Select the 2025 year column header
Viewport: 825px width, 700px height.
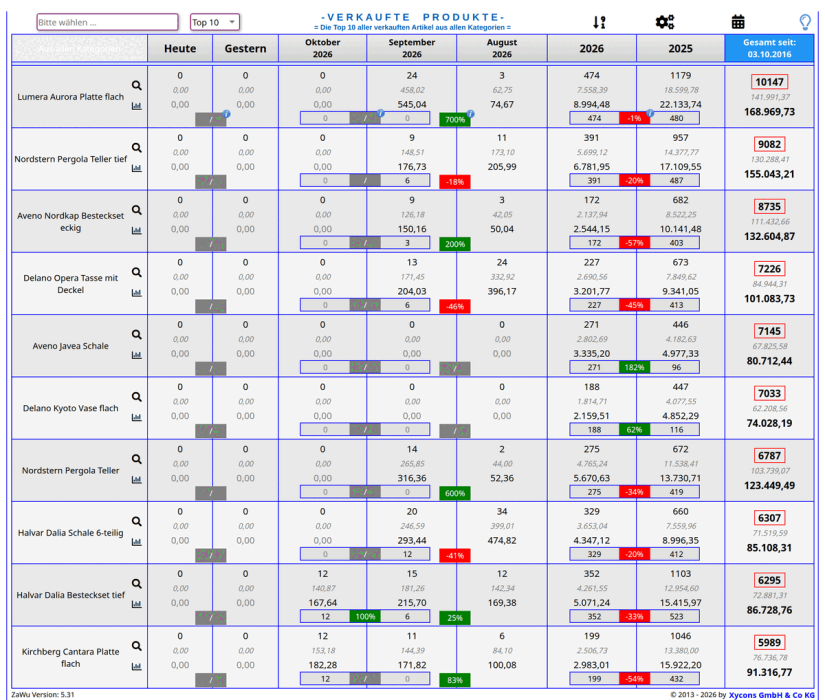(680, 48)
